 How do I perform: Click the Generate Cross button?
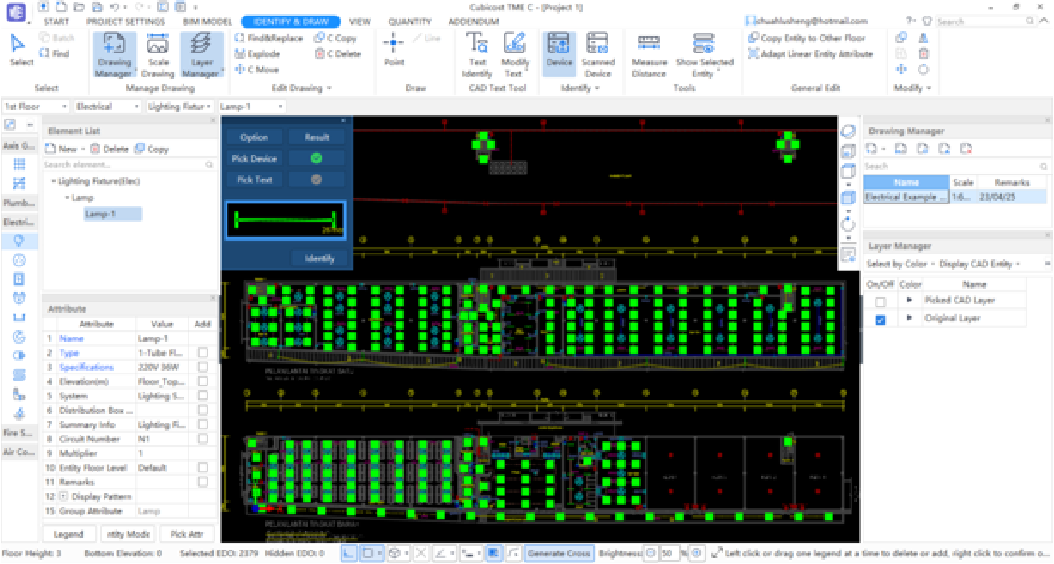559,553
